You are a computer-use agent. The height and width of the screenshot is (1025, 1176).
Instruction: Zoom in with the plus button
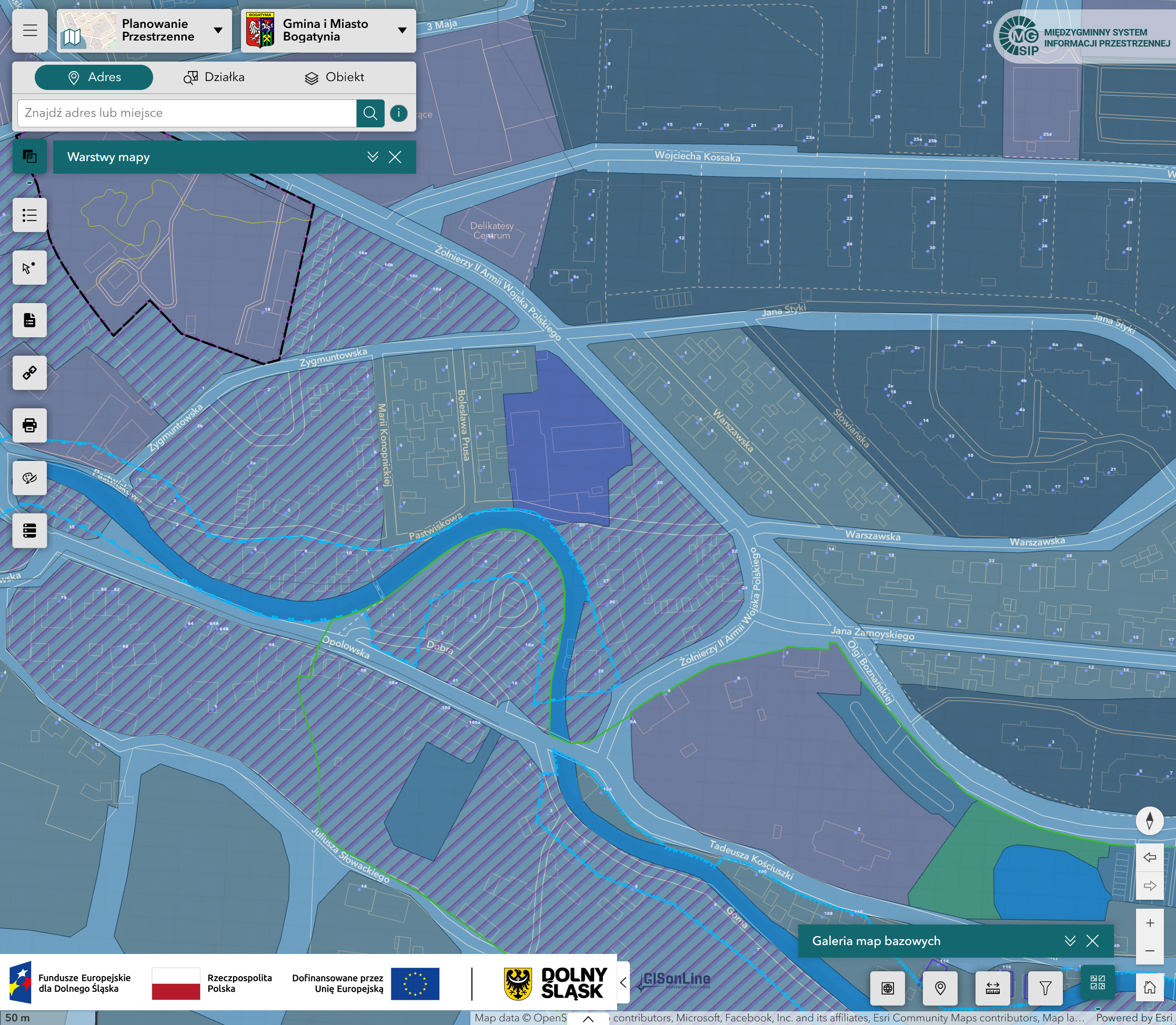[1150, 923]
